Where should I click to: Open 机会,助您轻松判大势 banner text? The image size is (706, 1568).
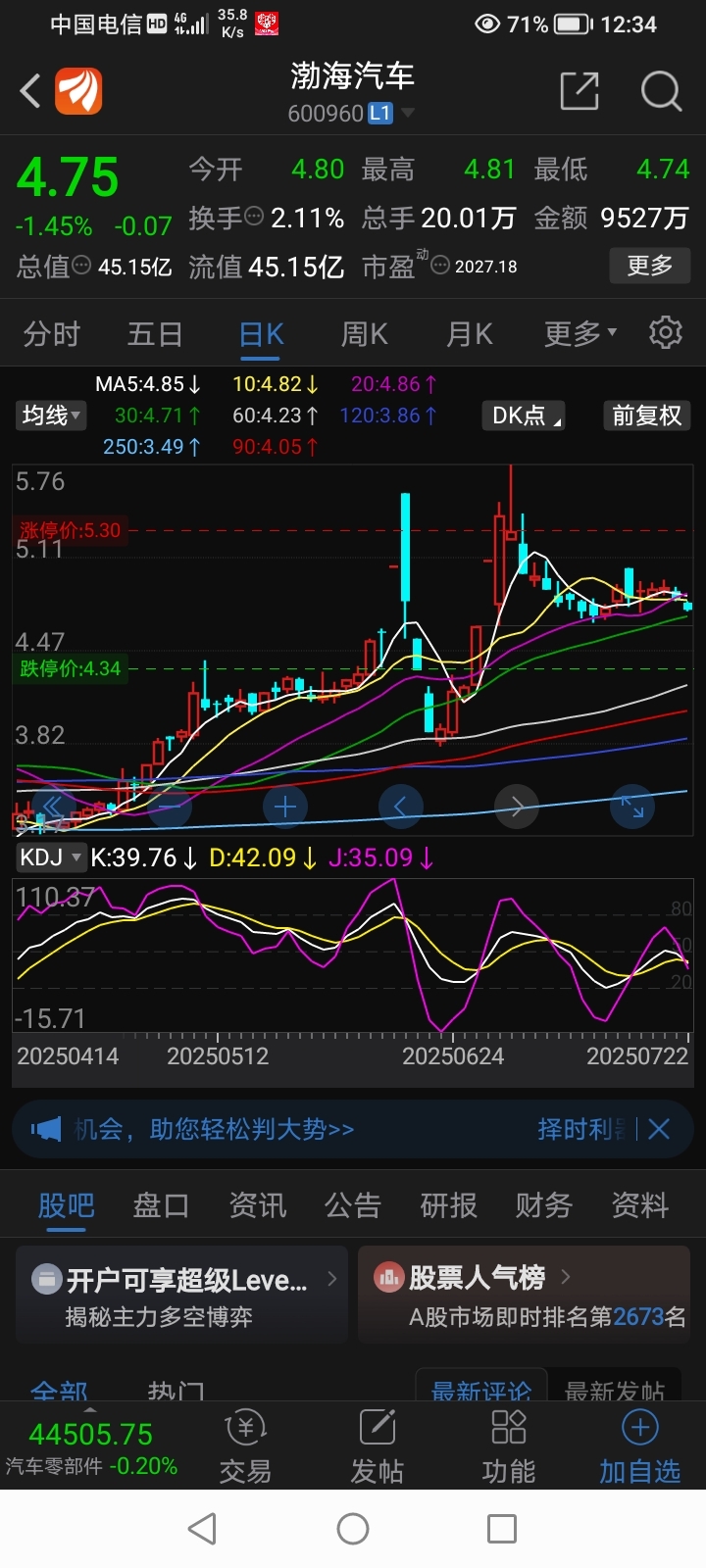(215, 1129)
